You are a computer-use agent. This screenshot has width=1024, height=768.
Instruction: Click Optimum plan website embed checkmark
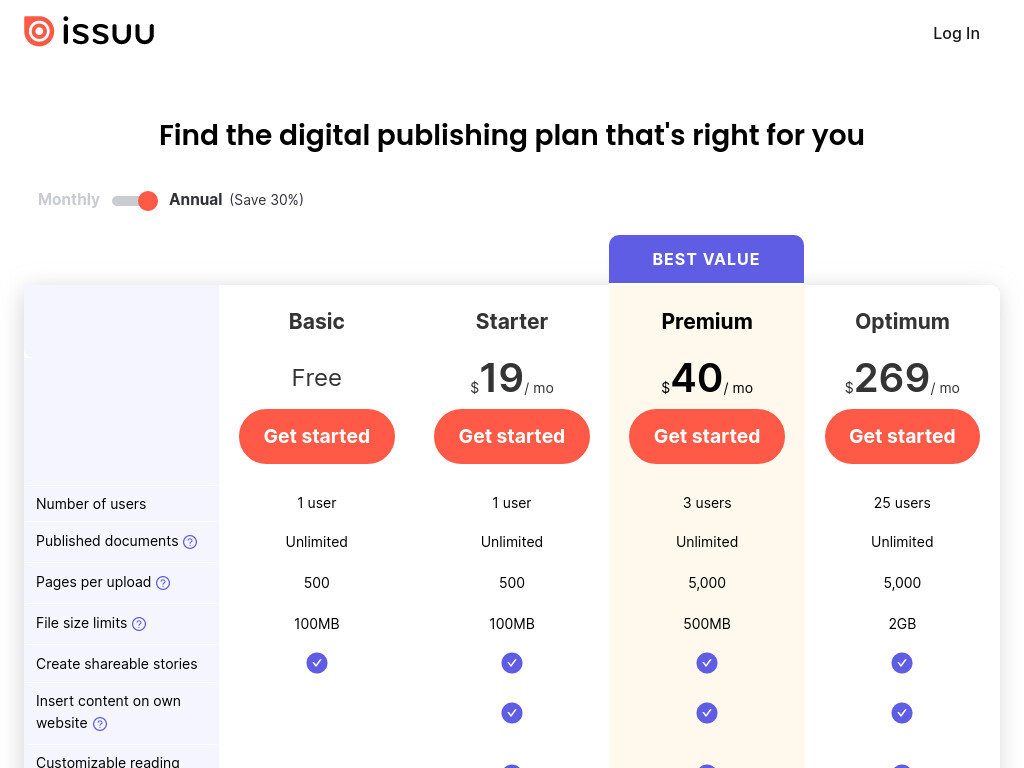click(x=902, y=712)
